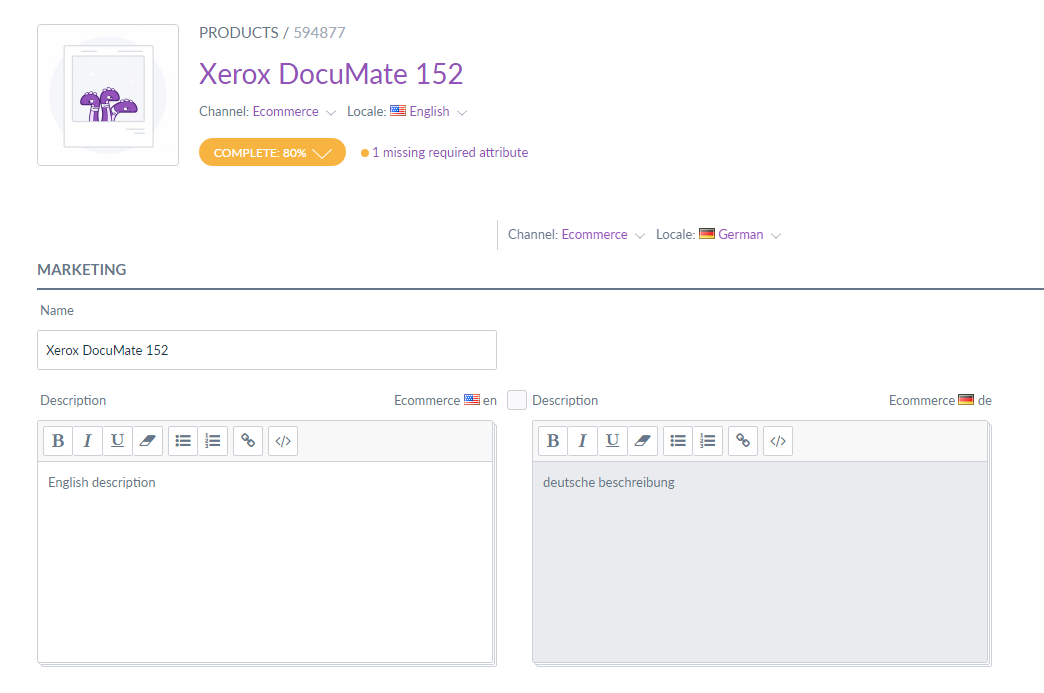This screenshot has width=1044, height=693.
Task: Clear formatting with eraser in English editor
Action: tap(147, 441)
